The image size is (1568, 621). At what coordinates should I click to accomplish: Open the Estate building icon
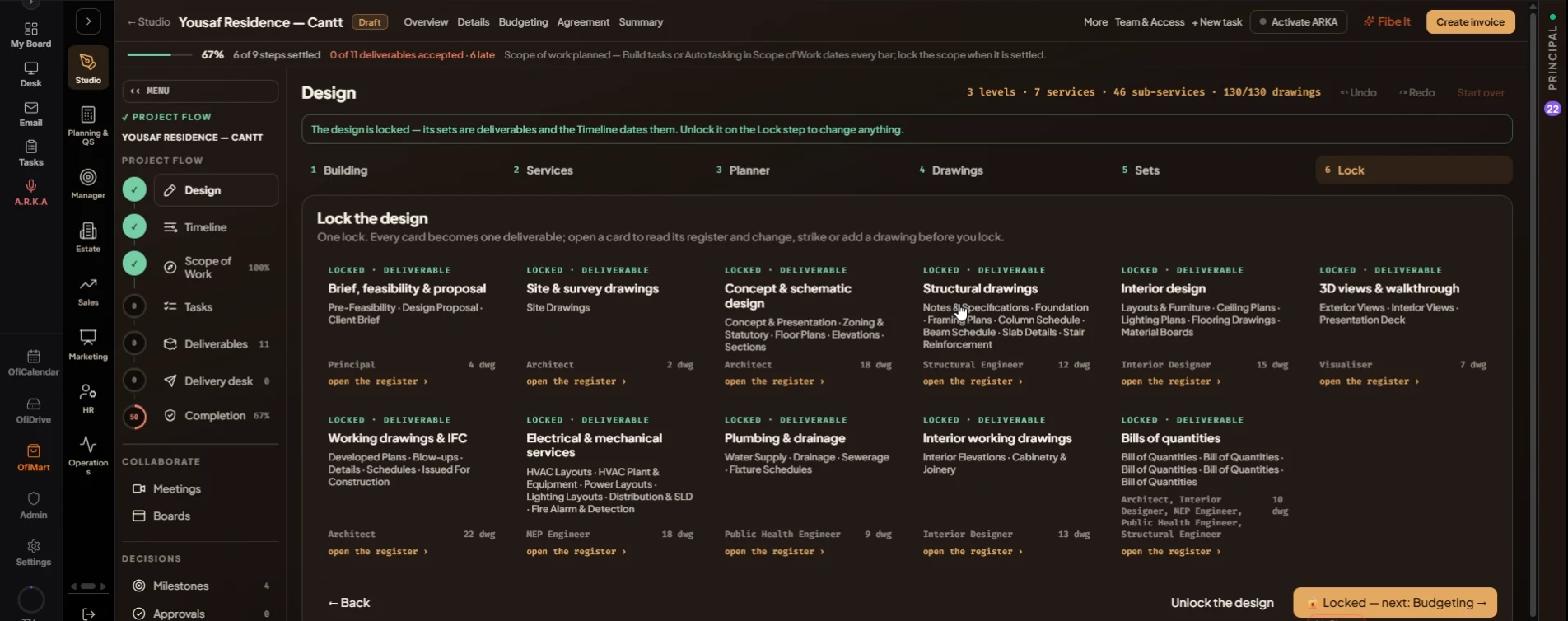point(88,237)
